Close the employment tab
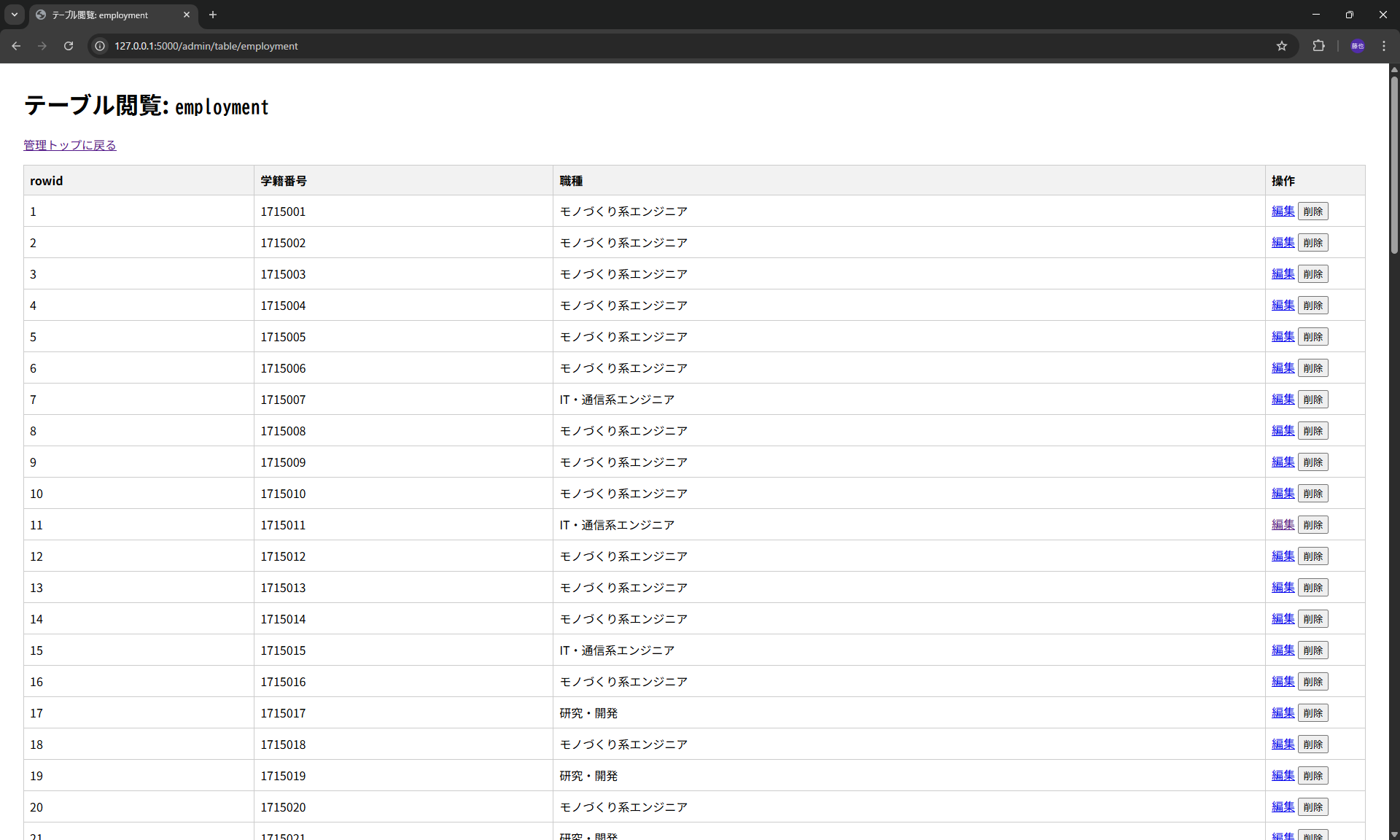This screenshot has height=840, width=1400. (x=187, y=15)
